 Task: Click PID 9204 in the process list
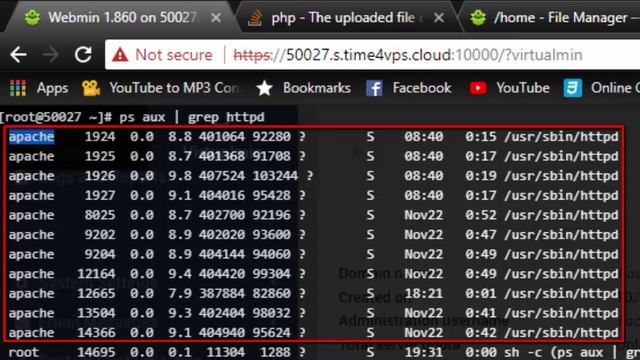point(100,254)
